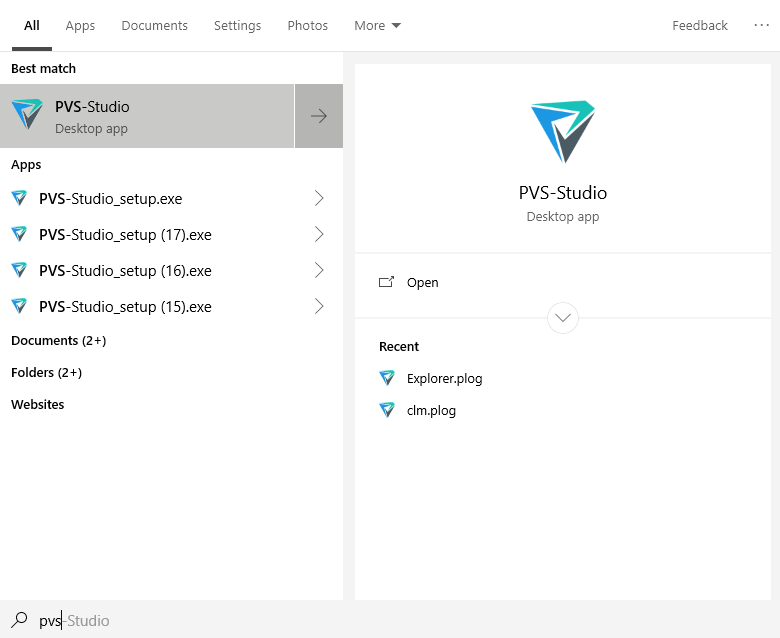Switch to the Documents tab

pos(154,25)
